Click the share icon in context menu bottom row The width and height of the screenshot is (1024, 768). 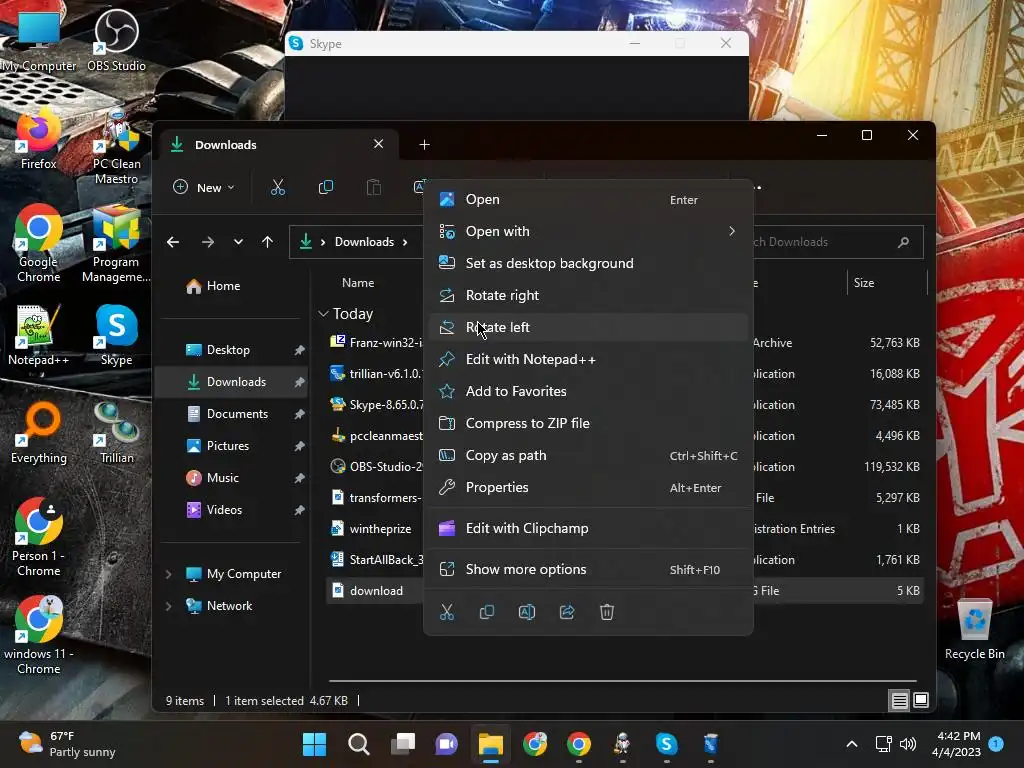pos(567,612)
